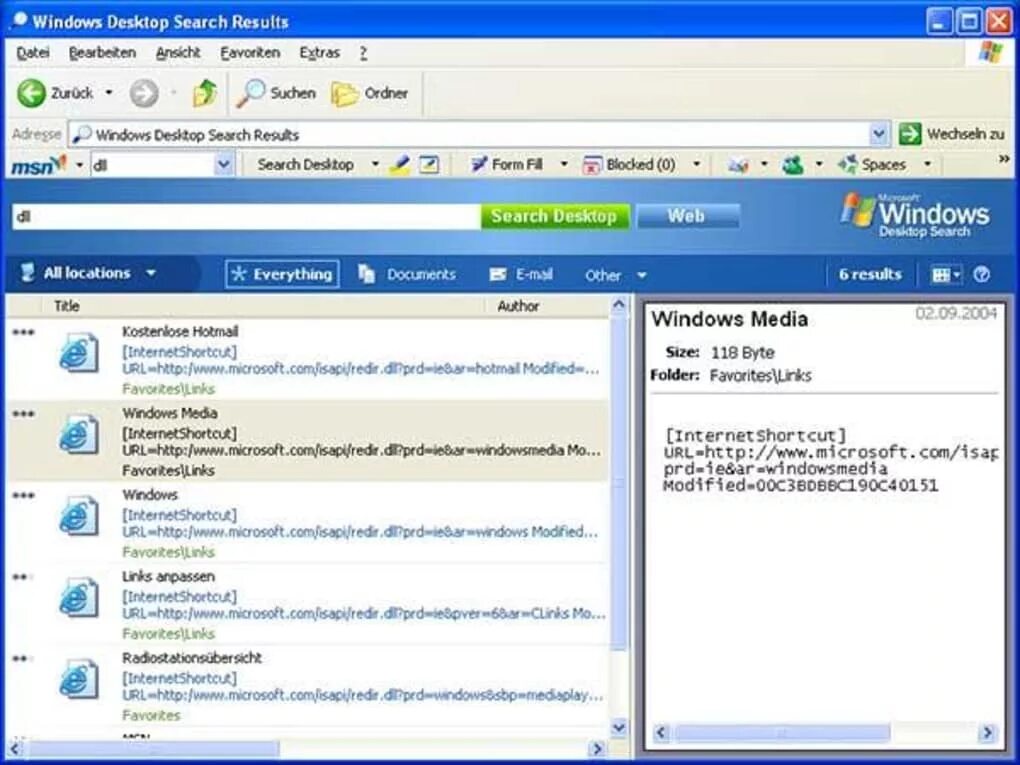Select the Windows Media result row

click(300, 440)
